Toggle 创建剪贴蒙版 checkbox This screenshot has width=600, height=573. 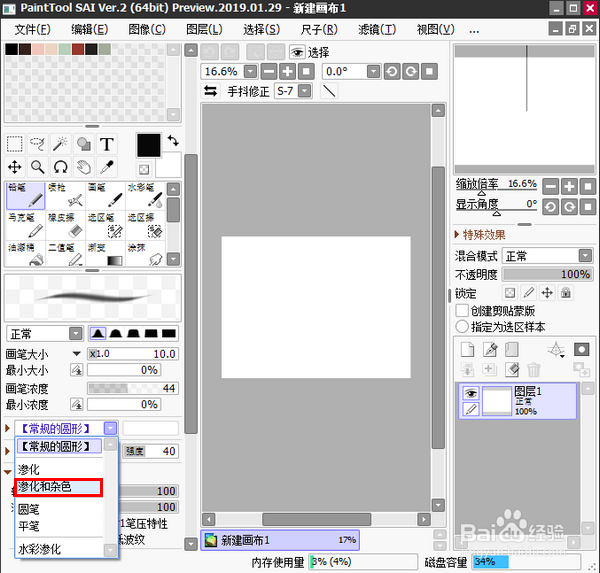click(462, 310)
